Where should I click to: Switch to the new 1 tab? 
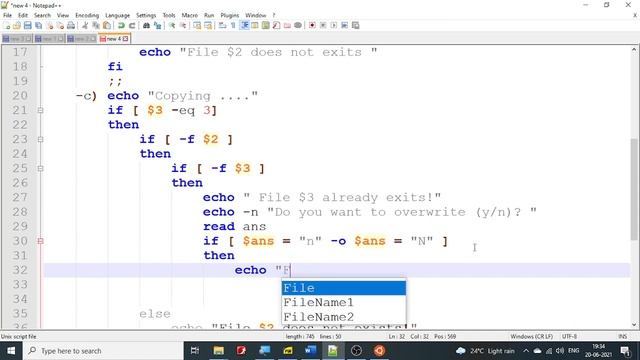[x=49, y=39]
